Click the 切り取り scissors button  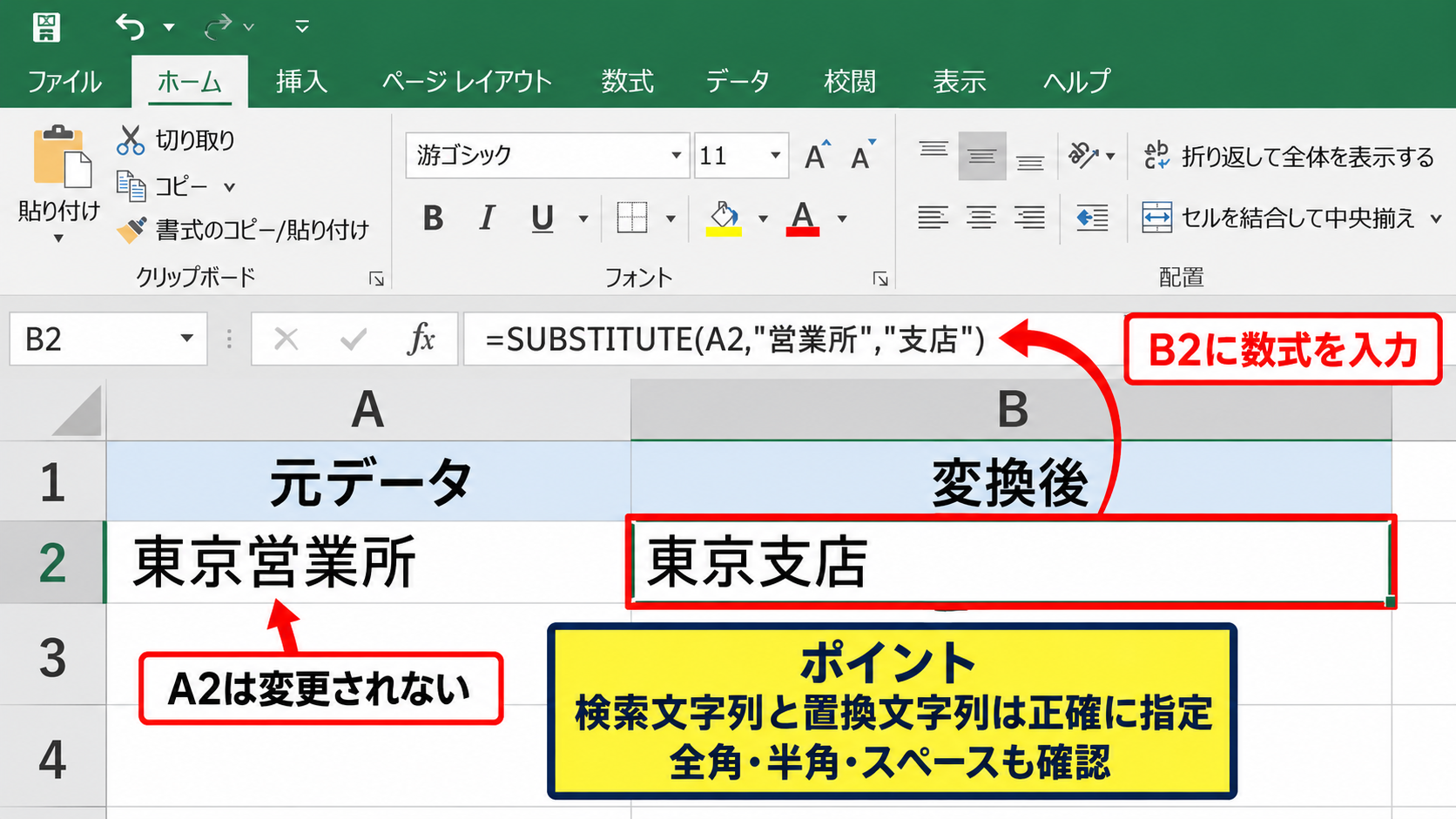click(x=176, y=140)
